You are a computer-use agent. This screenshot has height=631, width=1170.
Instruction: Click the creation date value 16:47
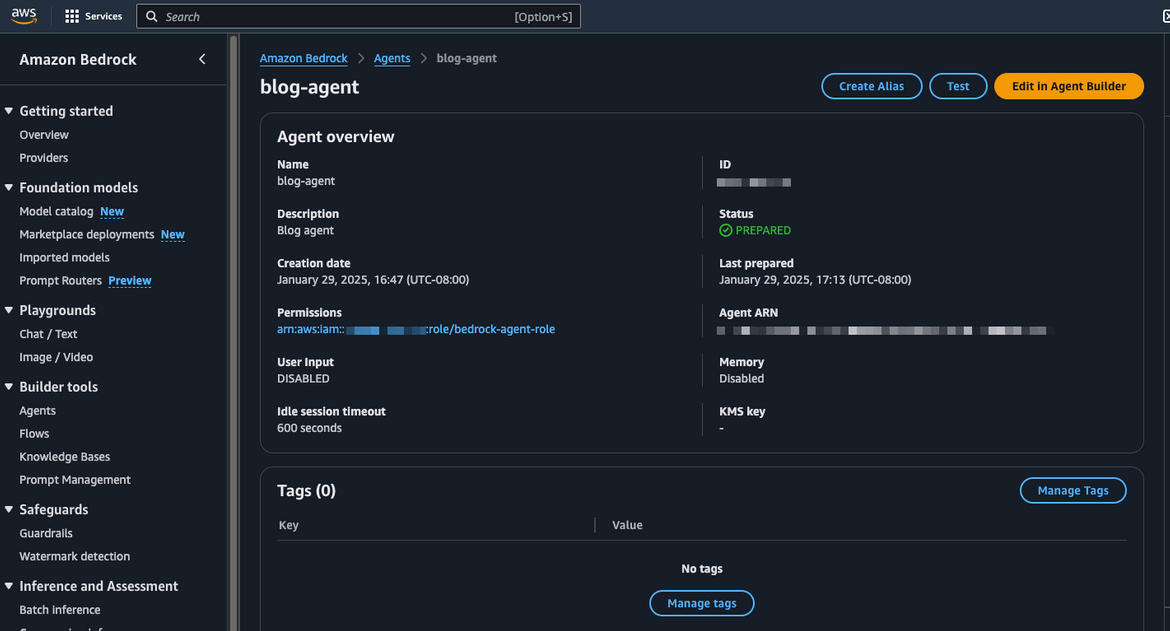373,280
